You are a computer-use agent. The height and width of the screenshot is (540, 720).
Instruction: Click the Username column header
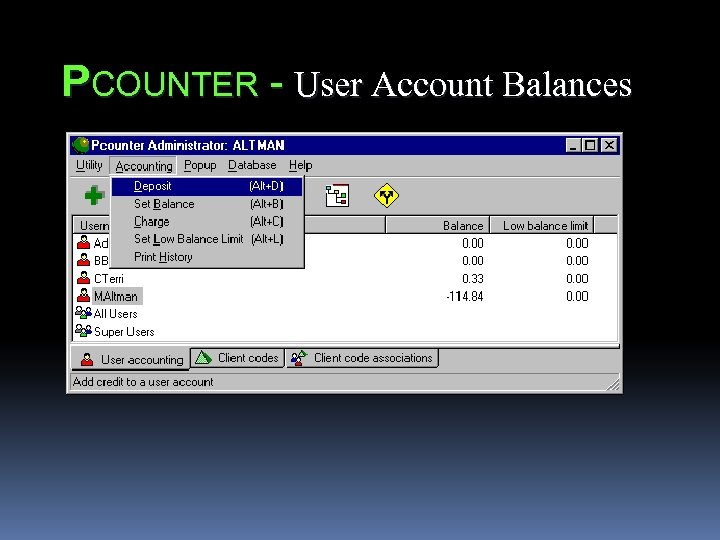point(92,225)
